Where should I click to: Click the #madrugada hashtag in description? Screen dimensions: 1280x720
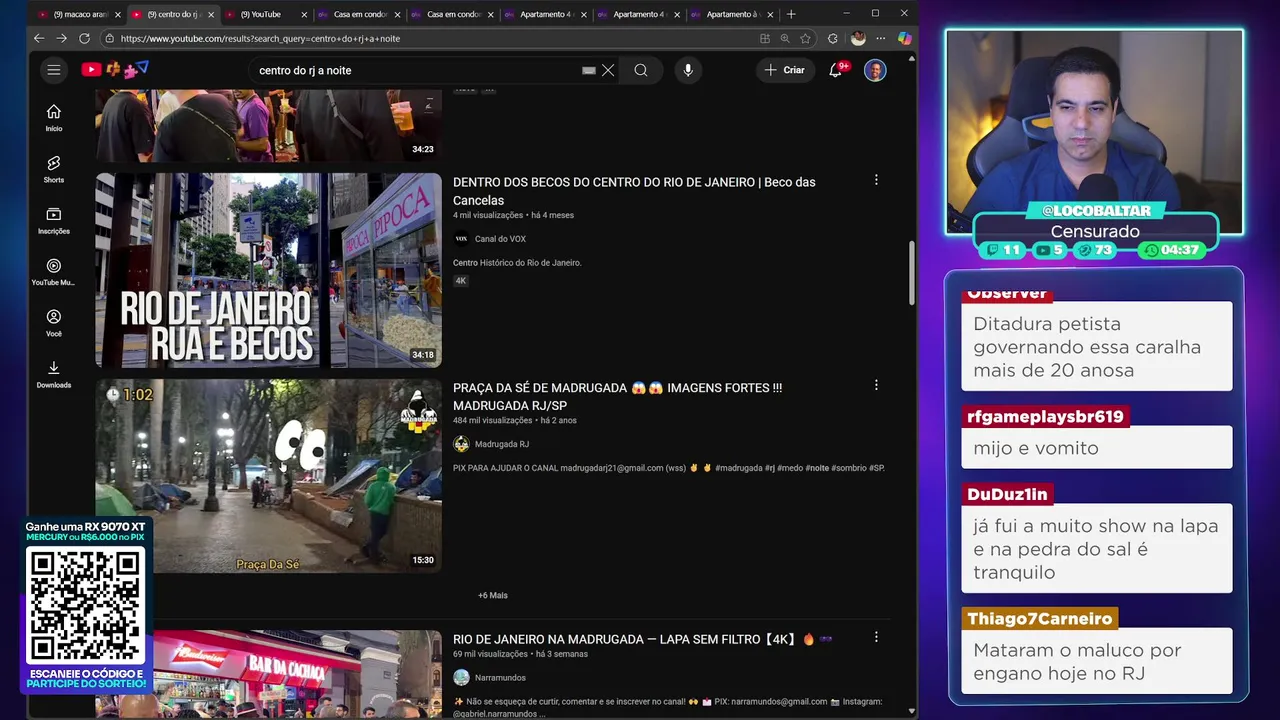(738, 468)
